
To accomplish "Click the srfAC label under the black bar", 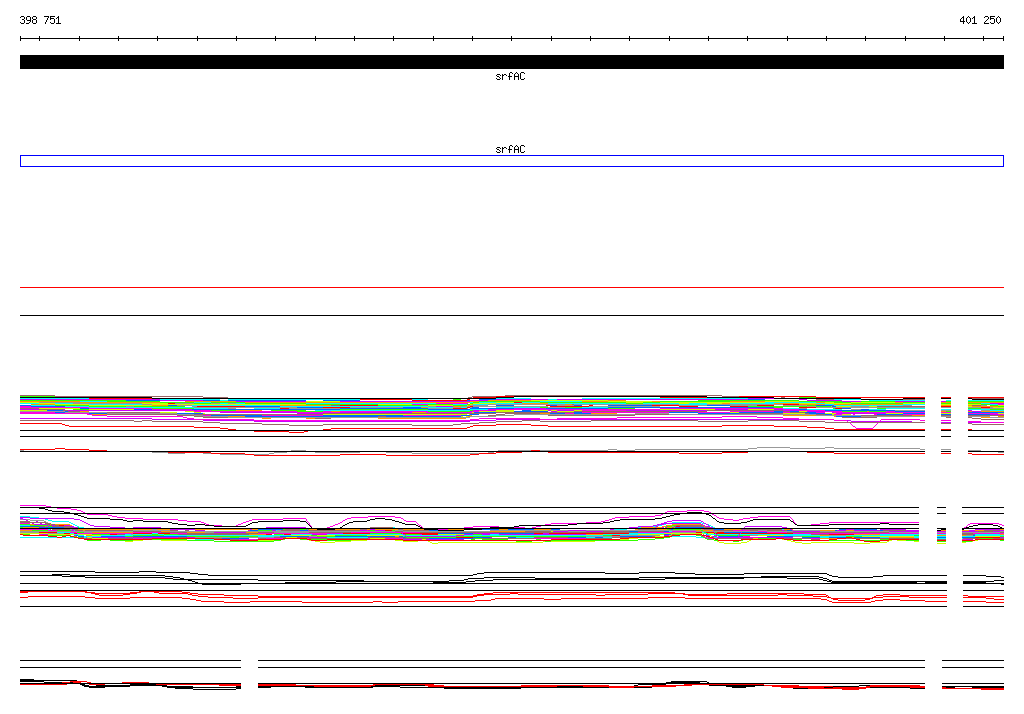I will click(x=510, y=76).
